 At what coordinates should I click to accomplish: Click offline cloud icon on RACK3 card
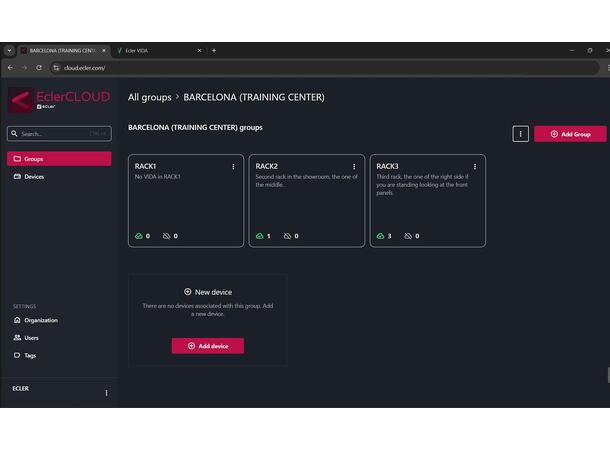coord(408,236)
